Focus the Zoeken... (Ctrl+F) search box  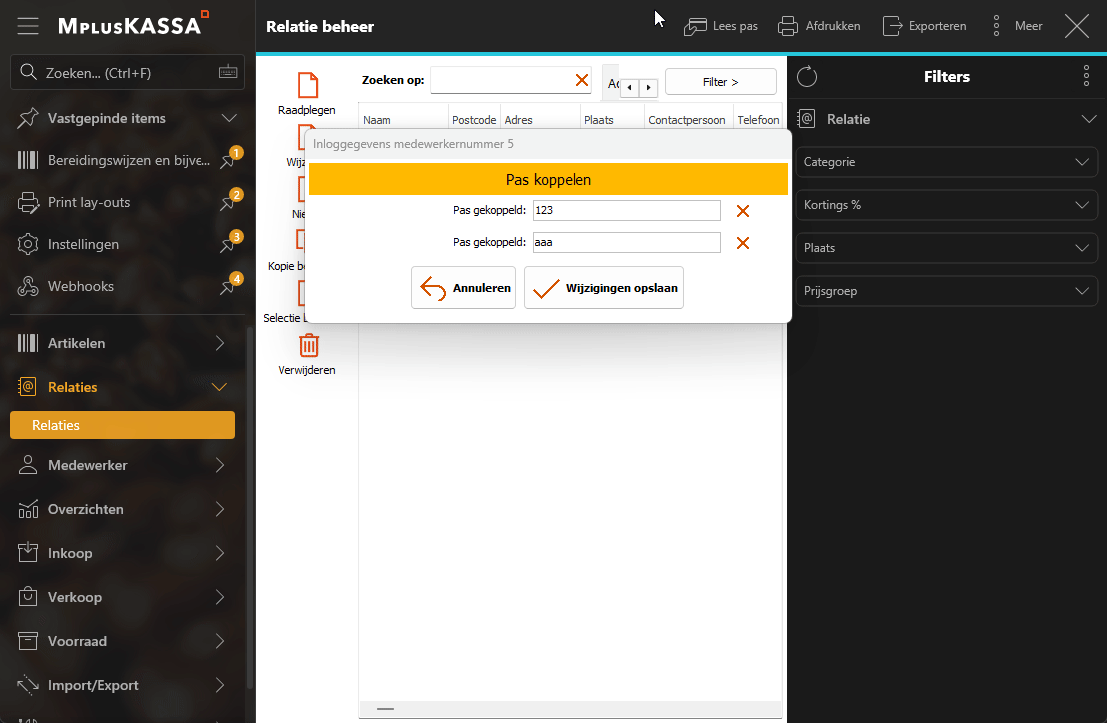pyautogui.click(x=128, y=72)
